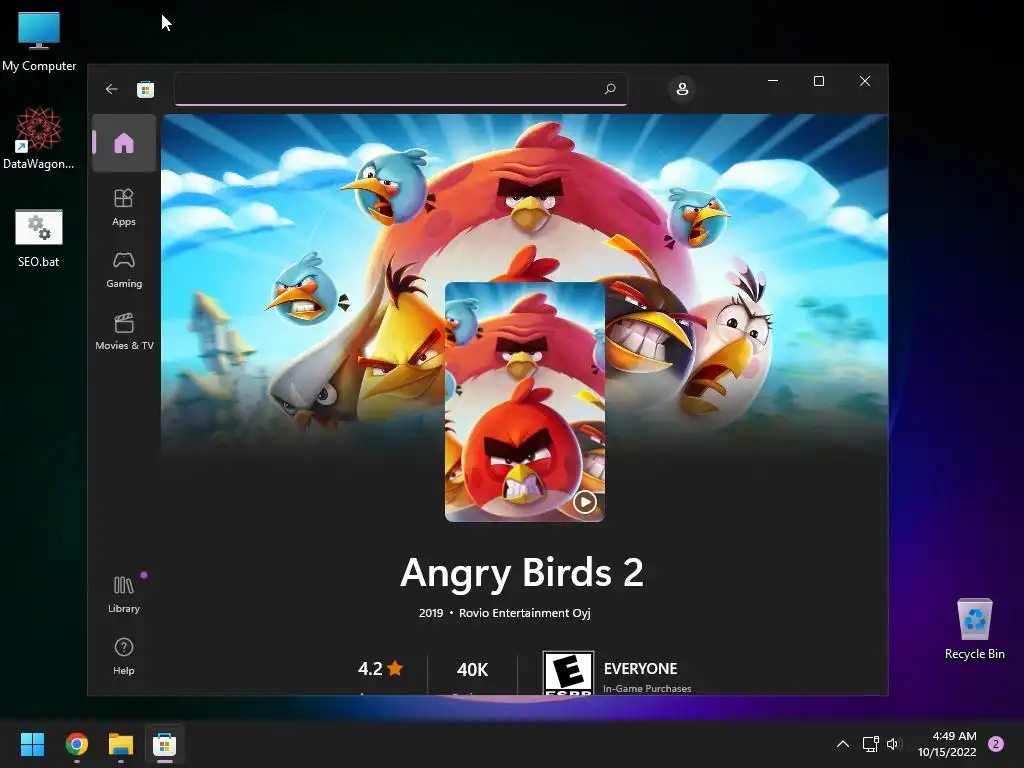Switch to the Apps section

click(124, 207)
